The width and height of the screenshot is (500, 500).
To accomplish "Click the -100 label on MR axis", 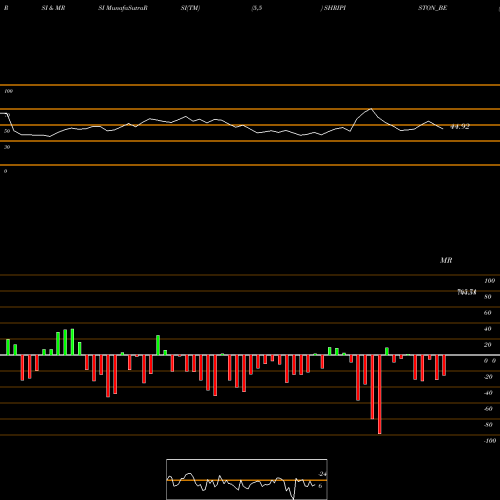I will point(490,441).
